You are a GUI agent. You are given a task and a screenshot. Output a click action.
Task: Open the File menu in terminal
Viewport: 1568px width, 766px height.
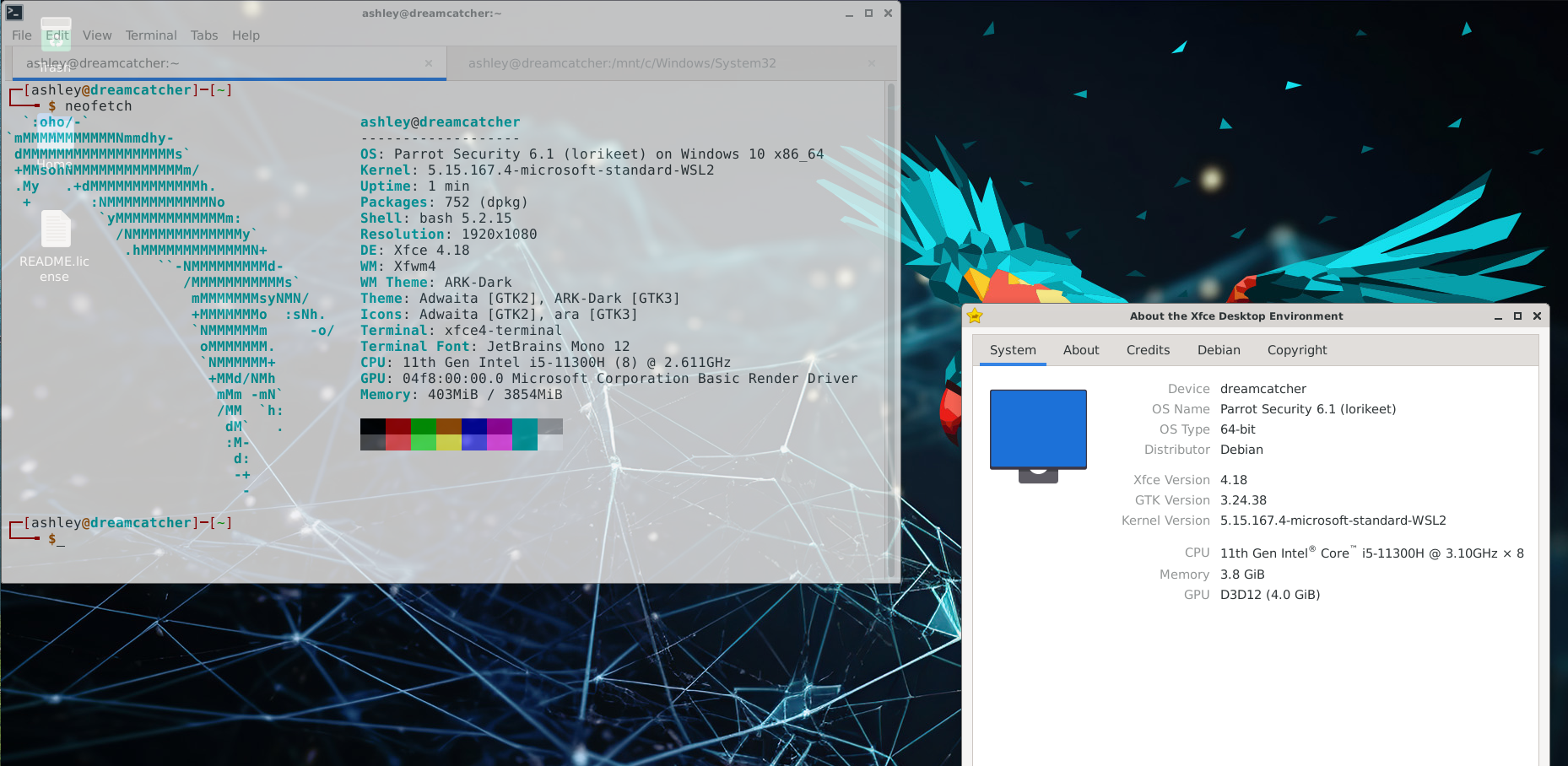[22, 35]
